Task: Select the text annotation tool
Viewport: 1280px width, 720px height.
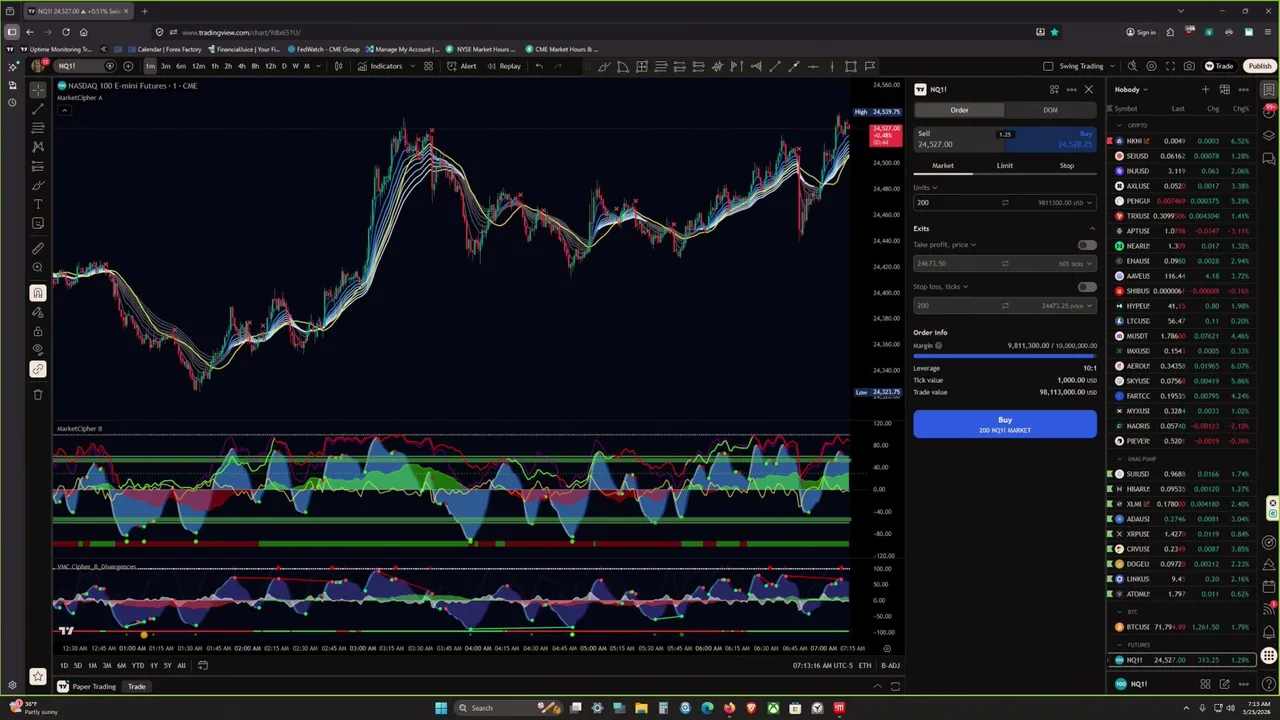Action: (x=38, y=204)
